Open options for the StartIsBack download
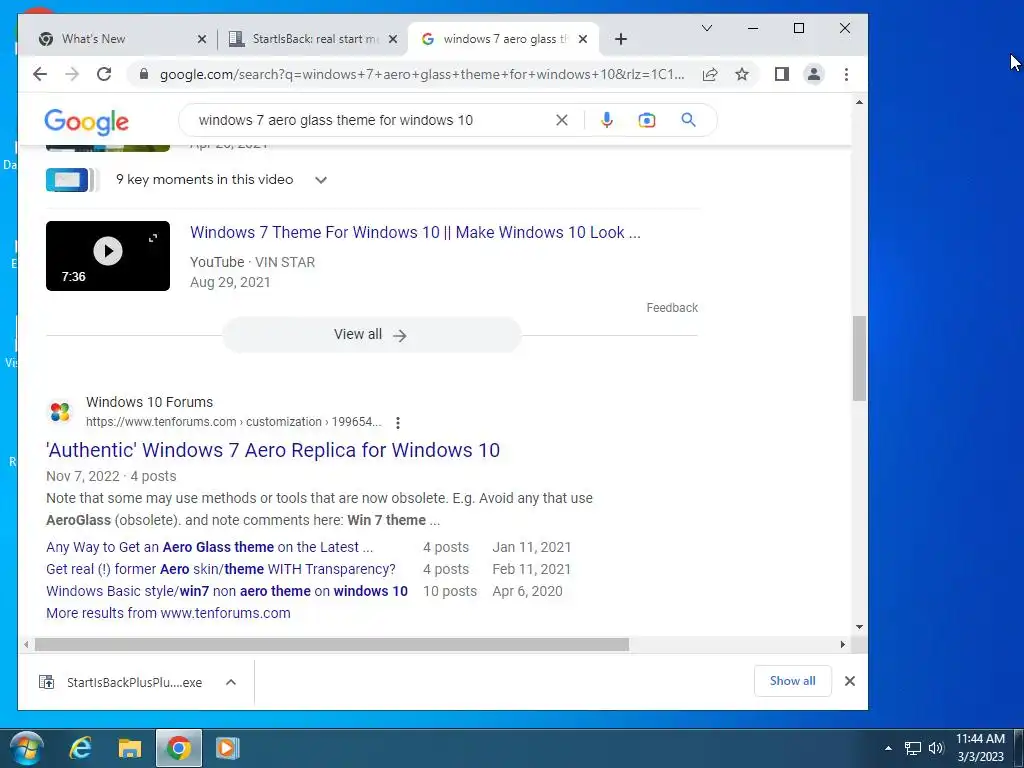This screenshot has height=768, width=1024. pos(231,682)
